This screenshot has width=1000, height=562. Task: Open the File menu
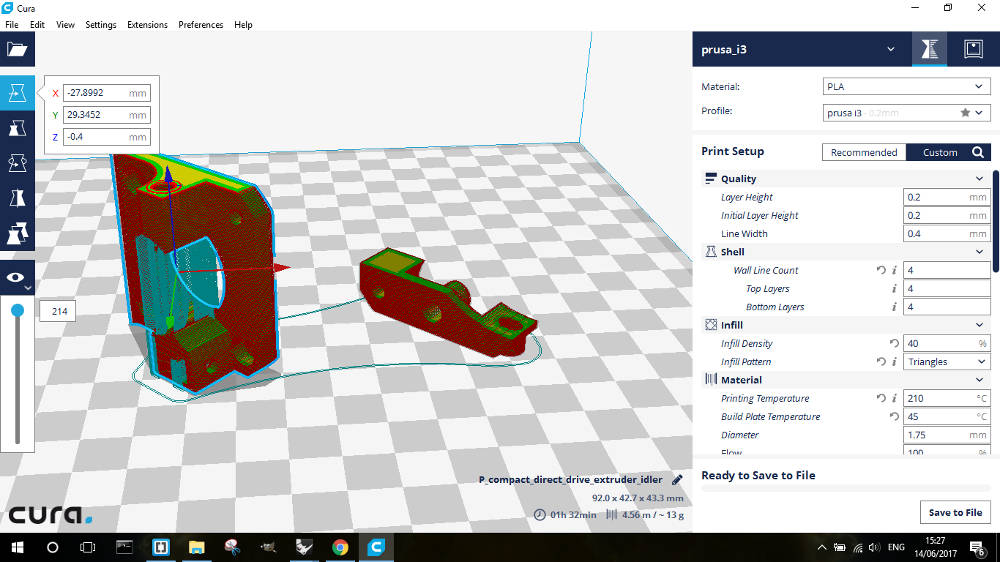coord(11,24)
